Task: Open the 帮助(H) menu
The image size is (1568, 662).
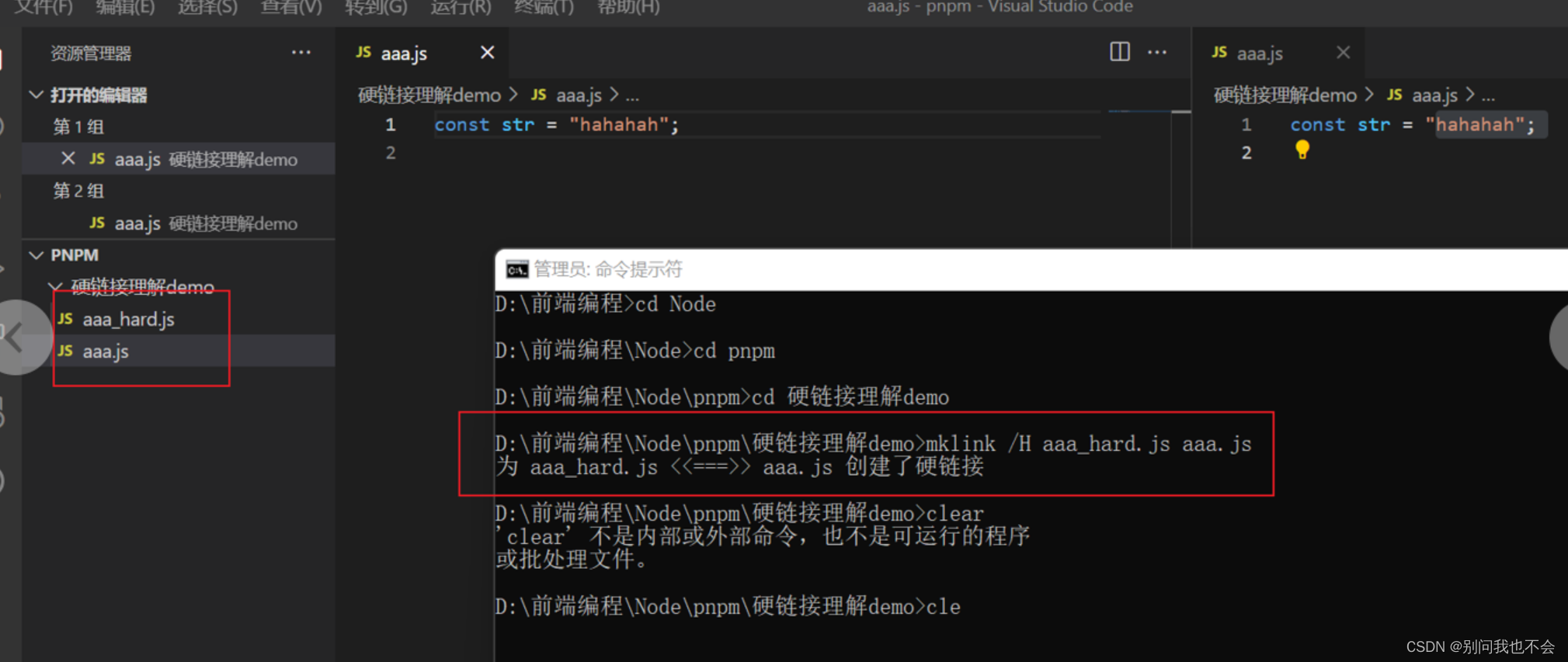Action: pos(628,7)
